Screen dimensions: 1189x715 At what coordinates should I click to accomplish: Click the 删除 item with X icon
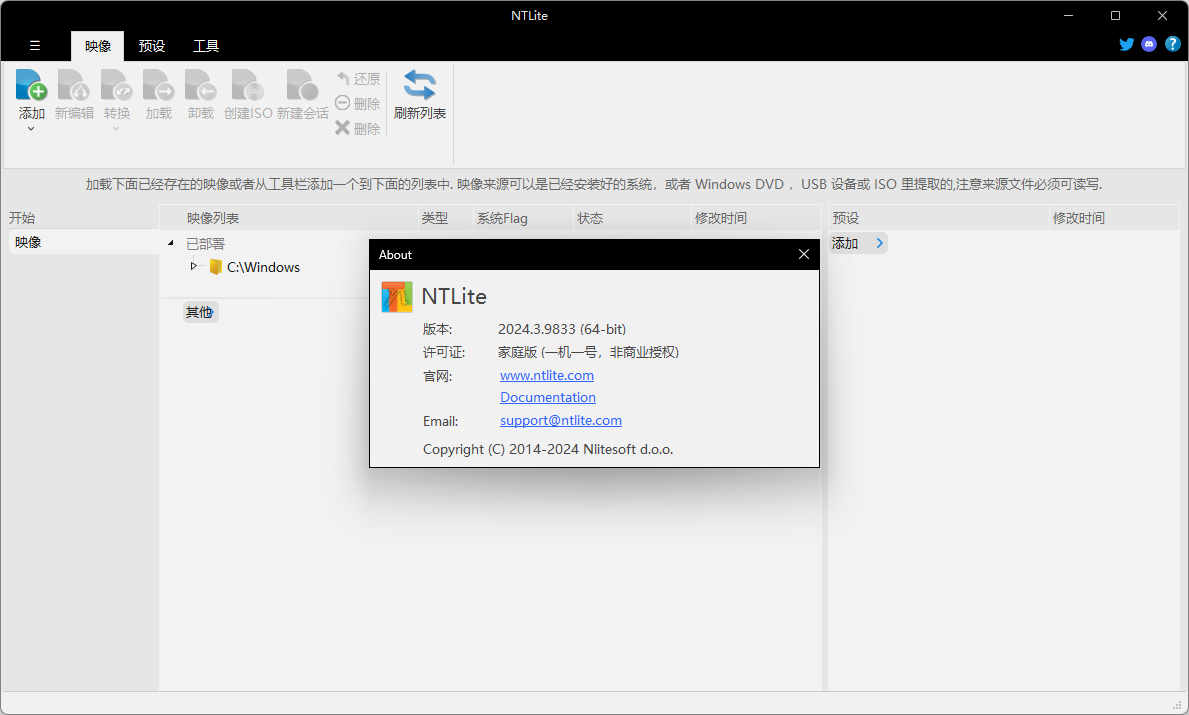click(x=358, y=128)
